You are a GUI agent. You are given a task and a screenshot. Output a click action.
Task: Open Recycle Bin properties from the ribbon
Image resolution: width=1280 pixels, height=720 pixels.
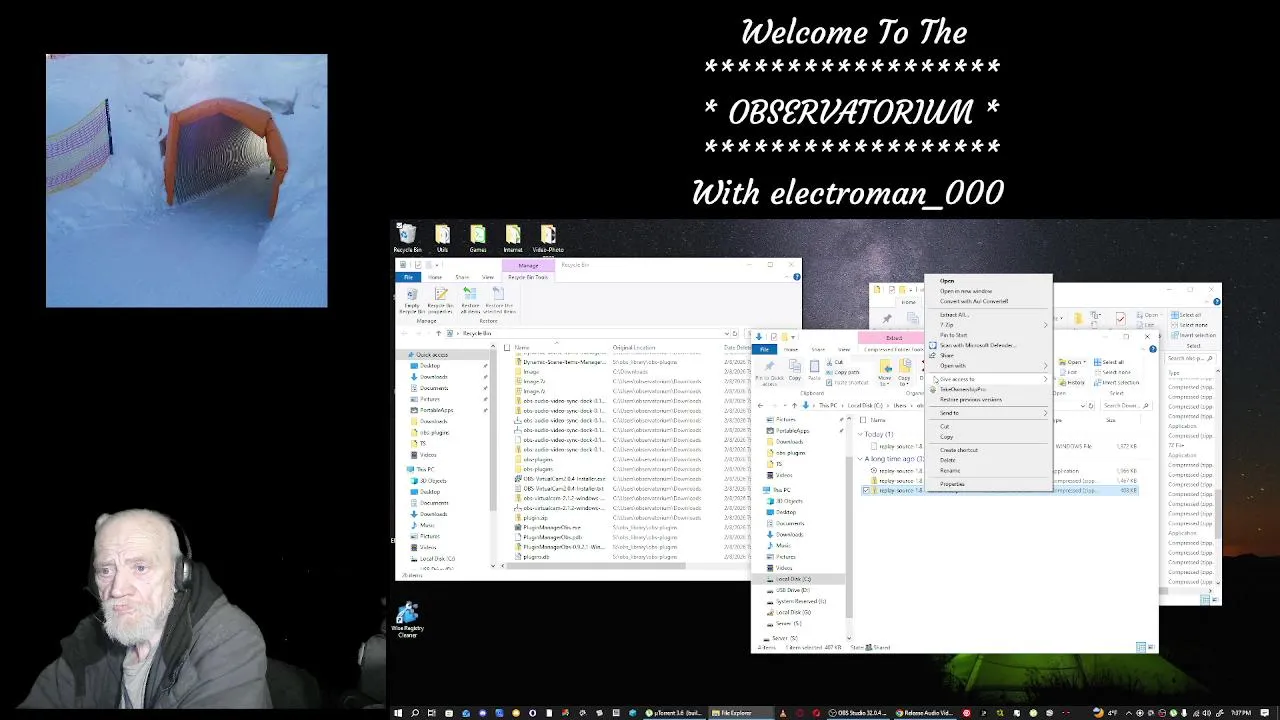[x=441, y=300]
